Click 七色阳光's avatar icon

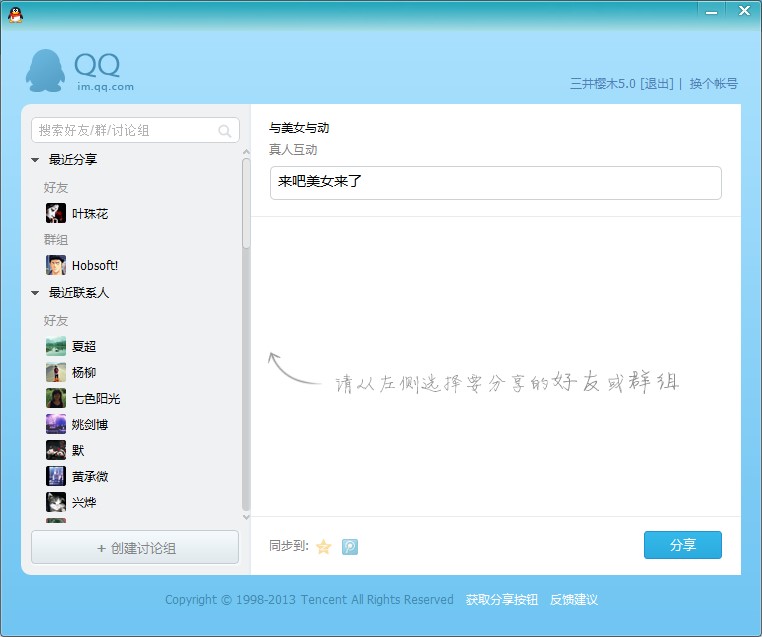(56, 398)
